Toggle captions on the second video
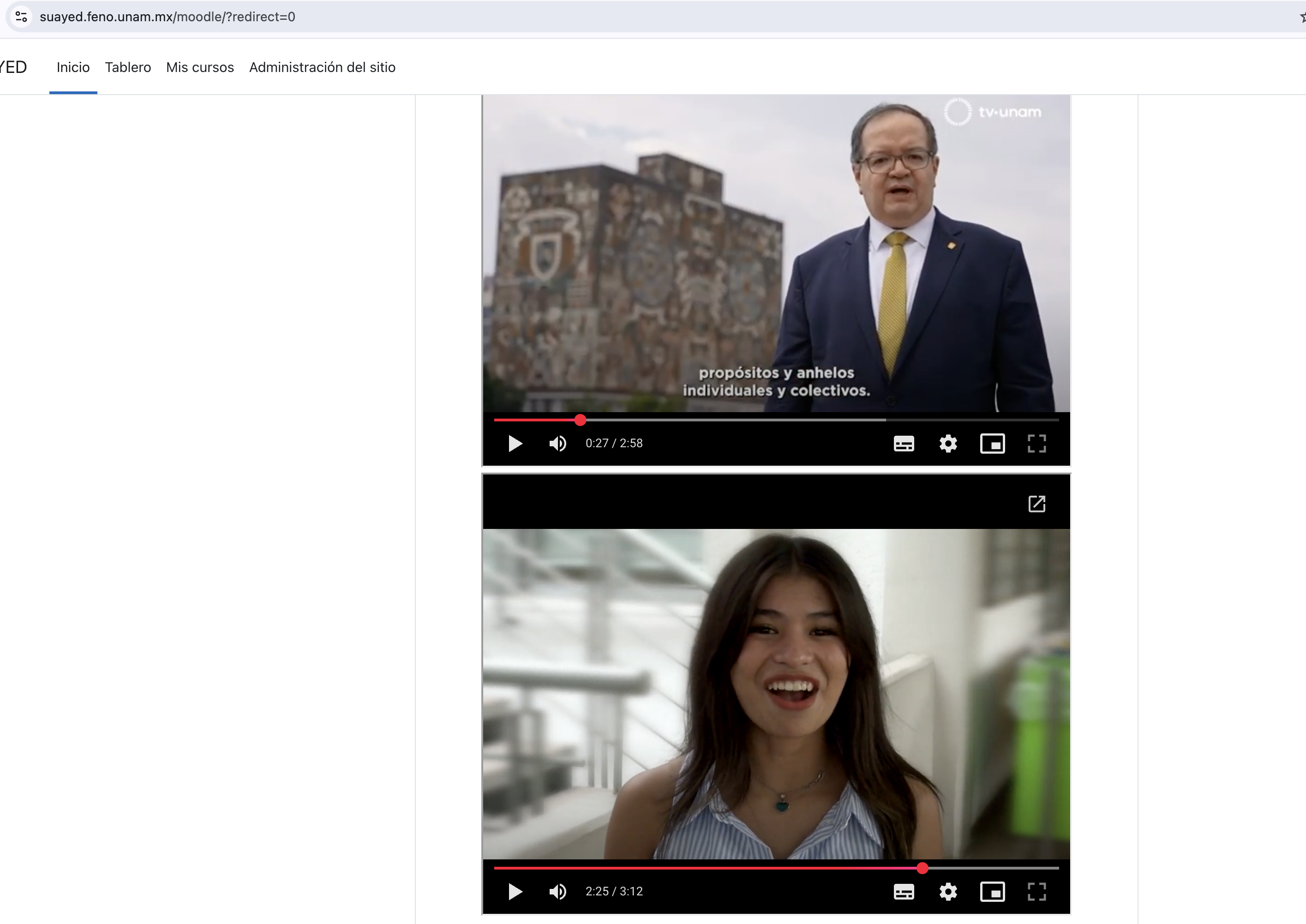The height and width of the screenshot is (924, 1306). [x=903, y=892]
